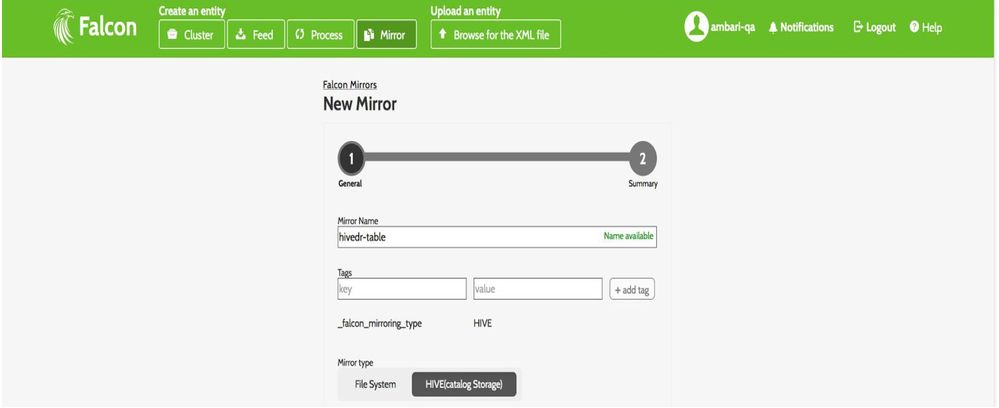The height and width of the screenshot is (408, 999).
Task: Open Notifications in the header
Action: click(x=801, y=27)
